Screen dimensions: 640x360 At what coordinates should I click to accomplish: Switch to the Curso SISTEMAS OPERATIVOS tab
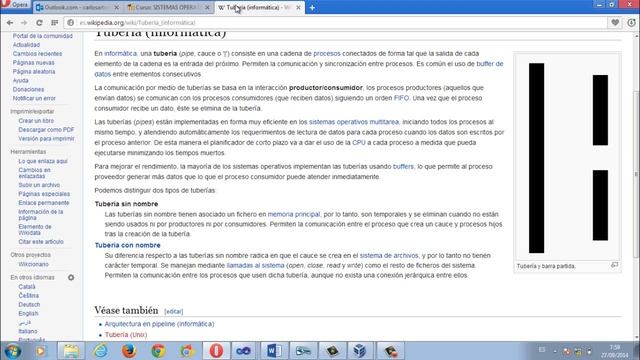(168, 7)
